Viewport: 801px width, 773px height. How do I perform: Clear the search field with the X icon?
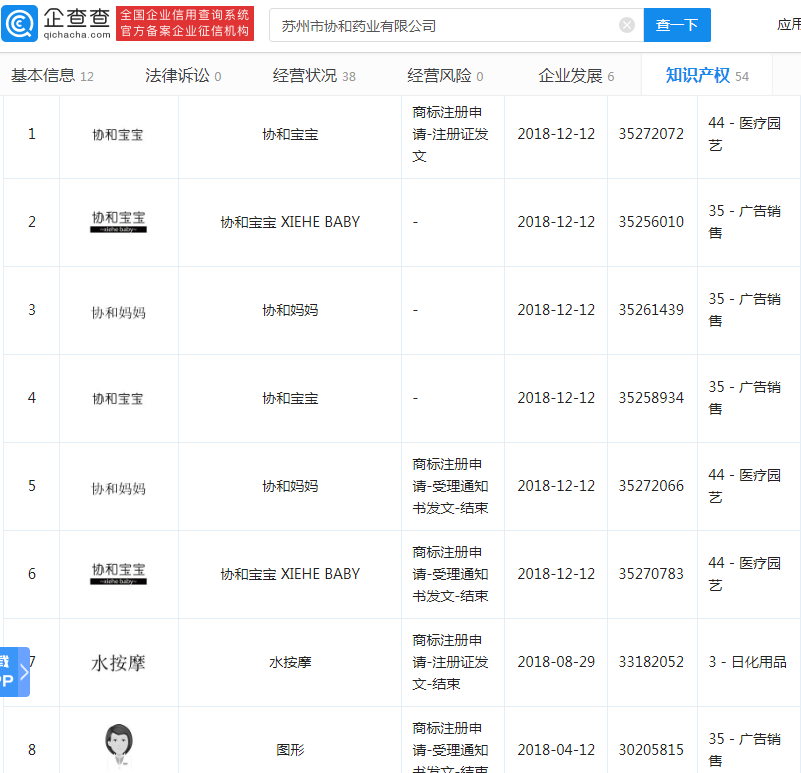(x=627, y=25)
